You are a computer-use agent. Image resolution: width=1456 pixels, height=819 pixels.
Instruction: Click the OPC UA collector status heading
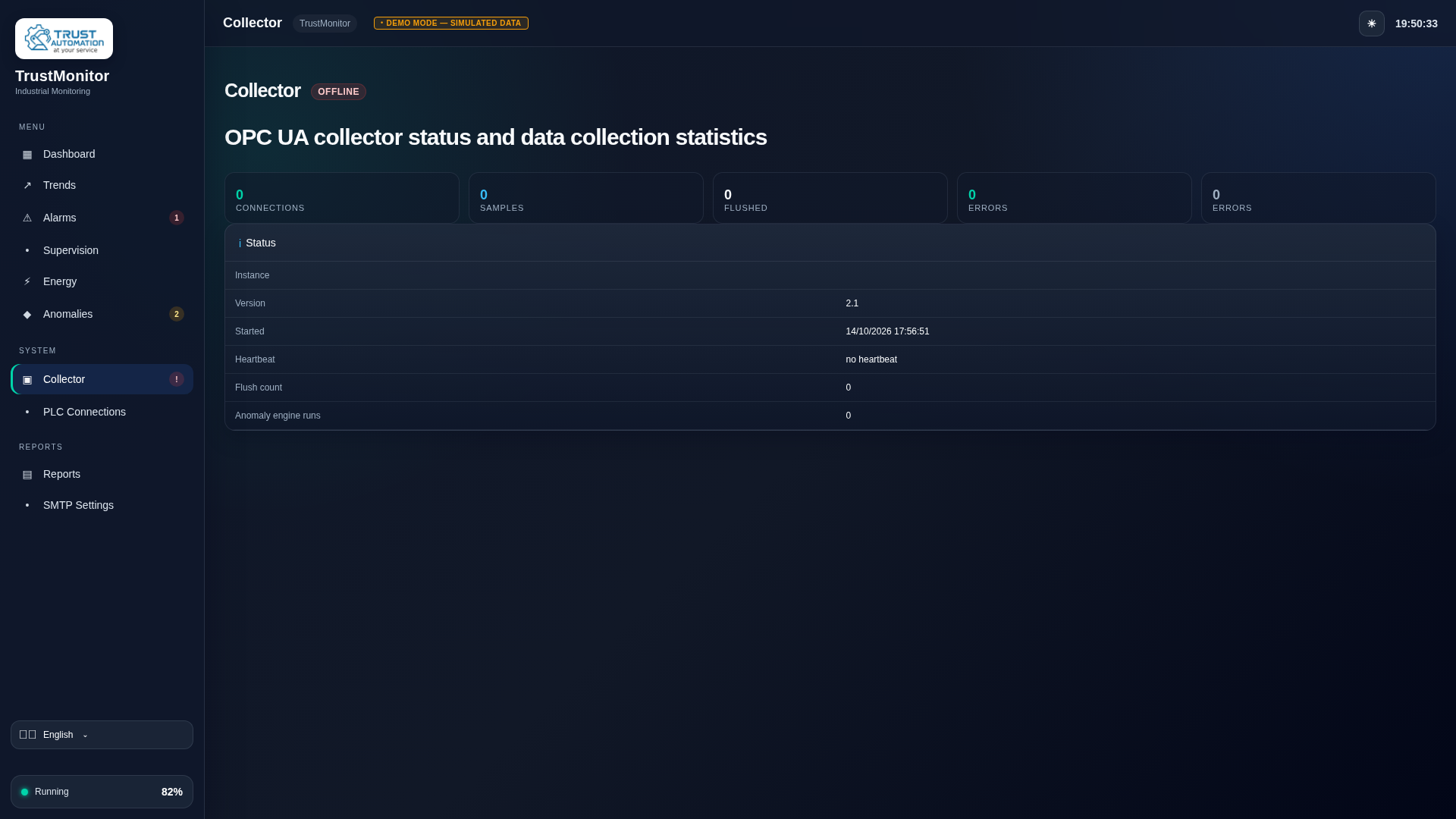(496, 137)
